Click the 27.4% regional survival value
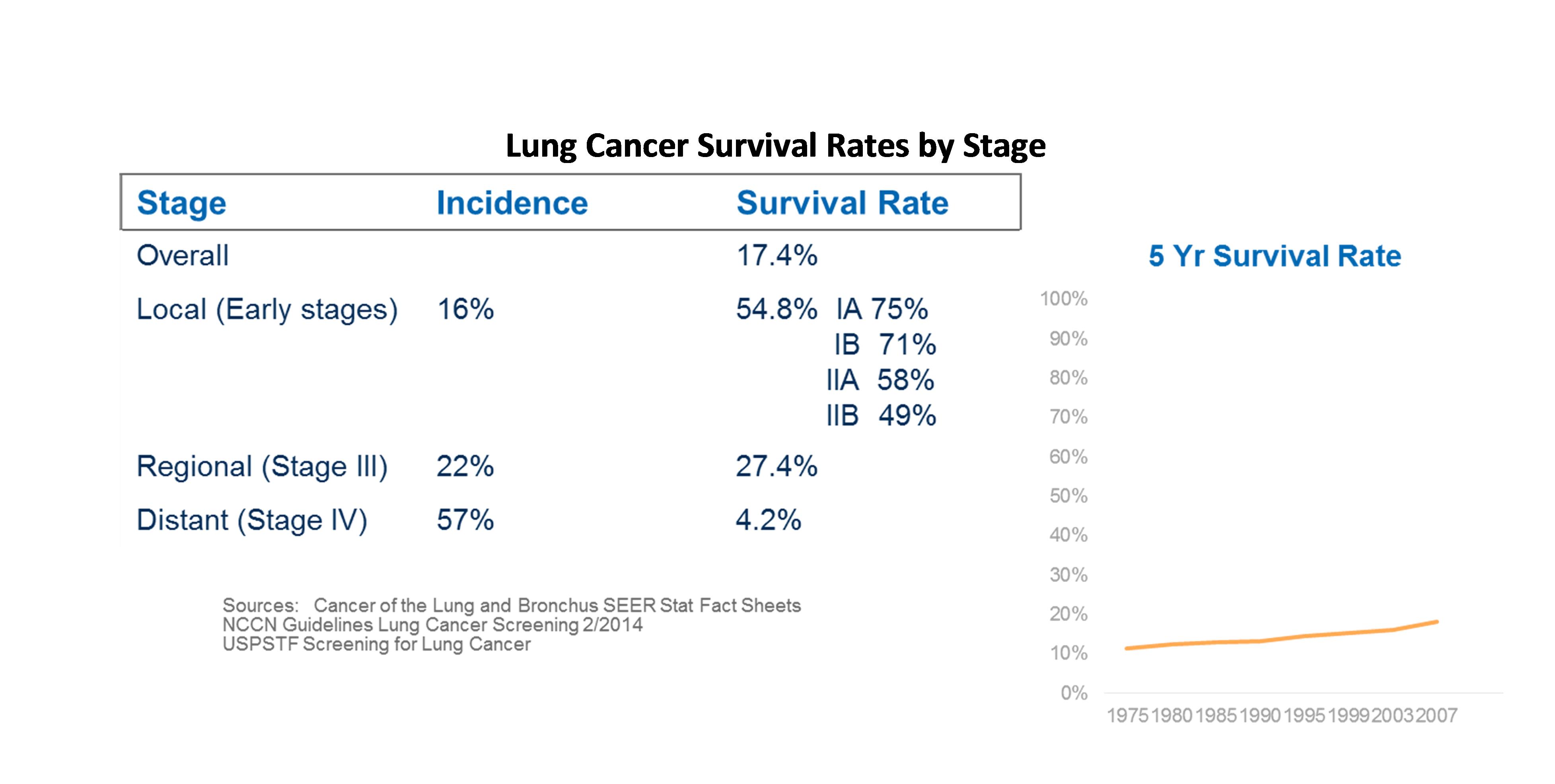Image resolution: width=1555 pixels, height=784 pixels. coord(776,467)
